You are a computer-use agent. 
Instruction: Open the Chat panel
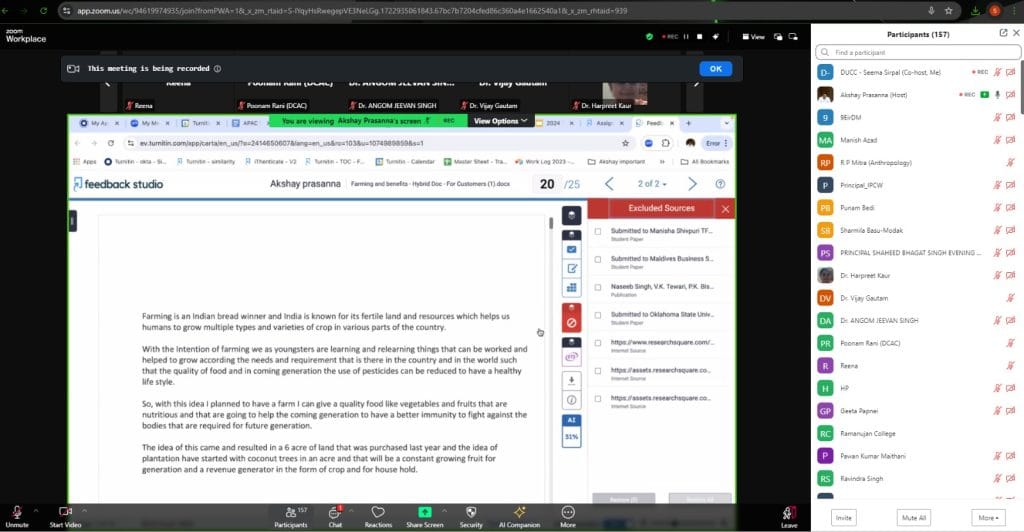click(x=335, y=513)
